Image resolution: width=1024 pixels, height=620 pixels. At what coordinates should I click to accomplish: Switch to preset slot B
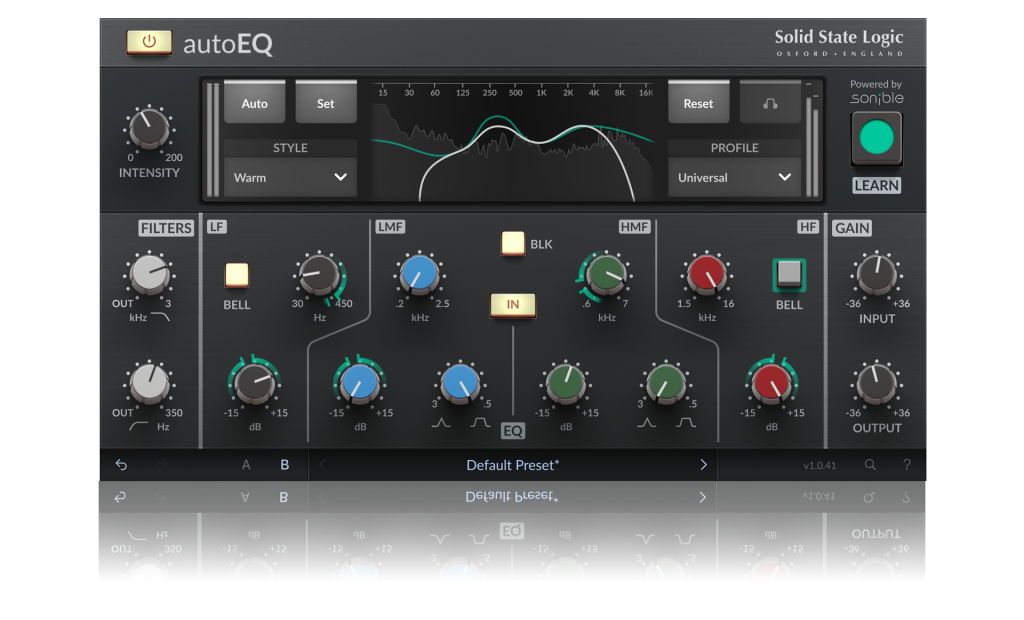point(284,465)
